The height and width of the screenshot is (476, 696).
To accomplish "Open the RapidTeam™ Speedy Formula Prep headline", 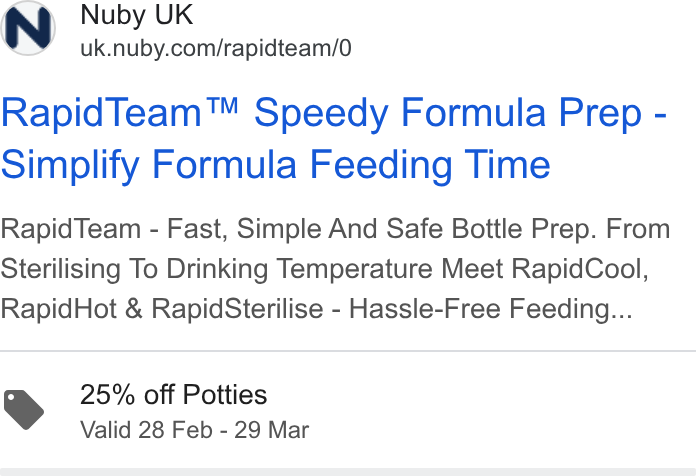I will pos(334,114).
